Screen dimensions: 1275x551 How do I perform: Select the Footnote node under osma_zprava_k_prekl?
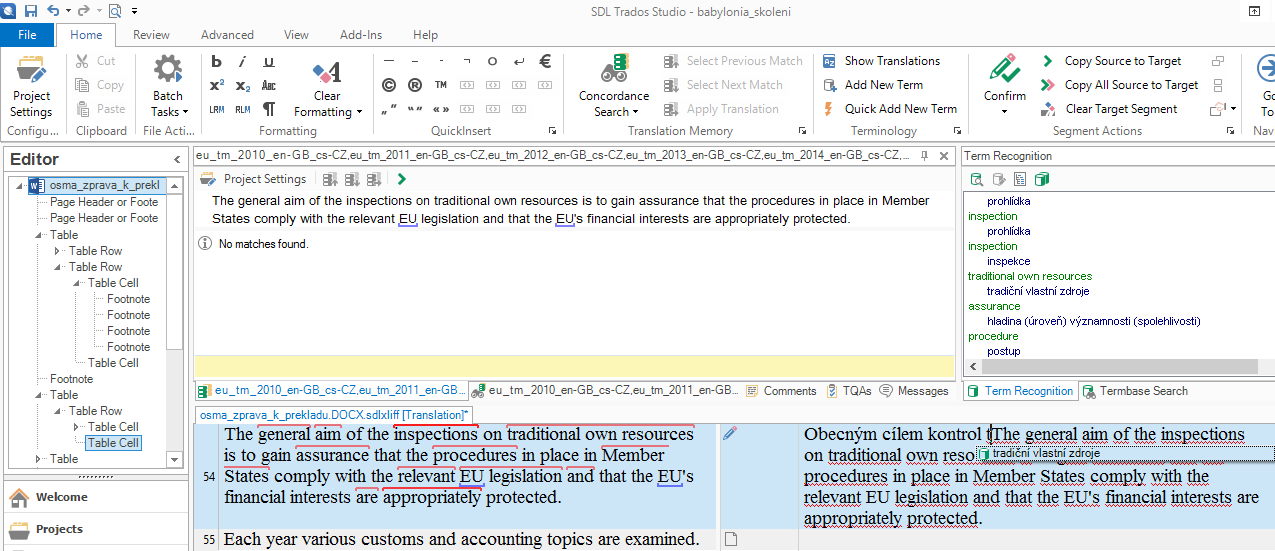72,379
